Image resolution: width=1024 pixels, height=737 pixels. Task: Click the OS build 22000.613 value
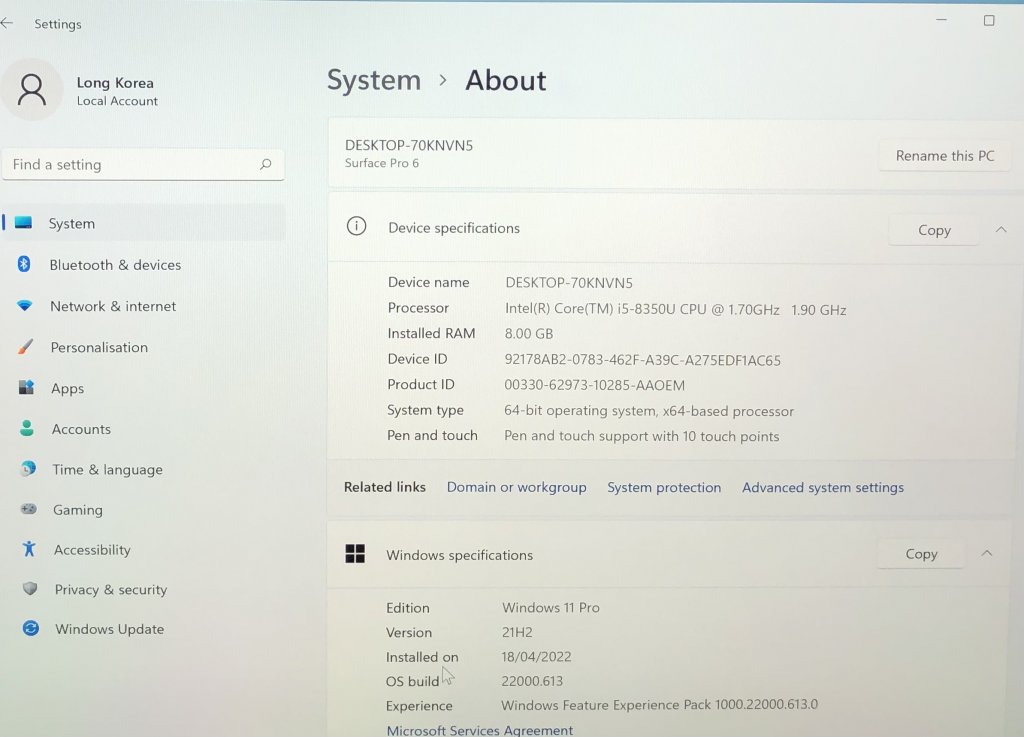[x=532, y=681]
